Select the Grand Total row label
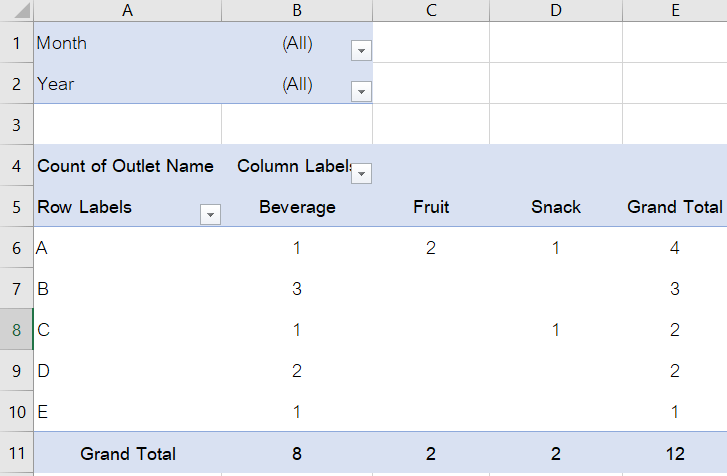727x476 pixels. 128,453
